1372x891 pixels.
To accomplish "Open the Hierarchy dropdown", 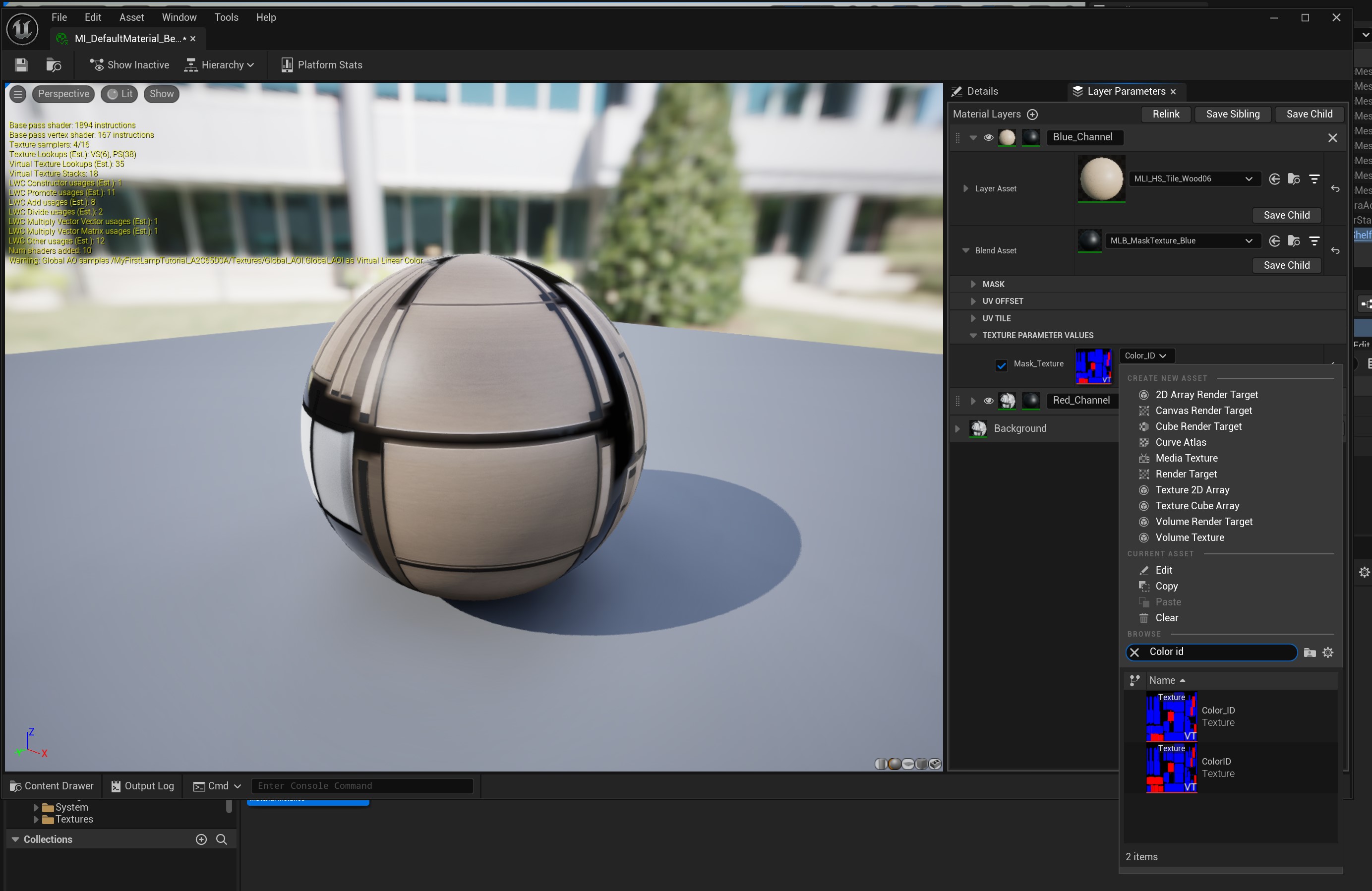I will (219, 64).
